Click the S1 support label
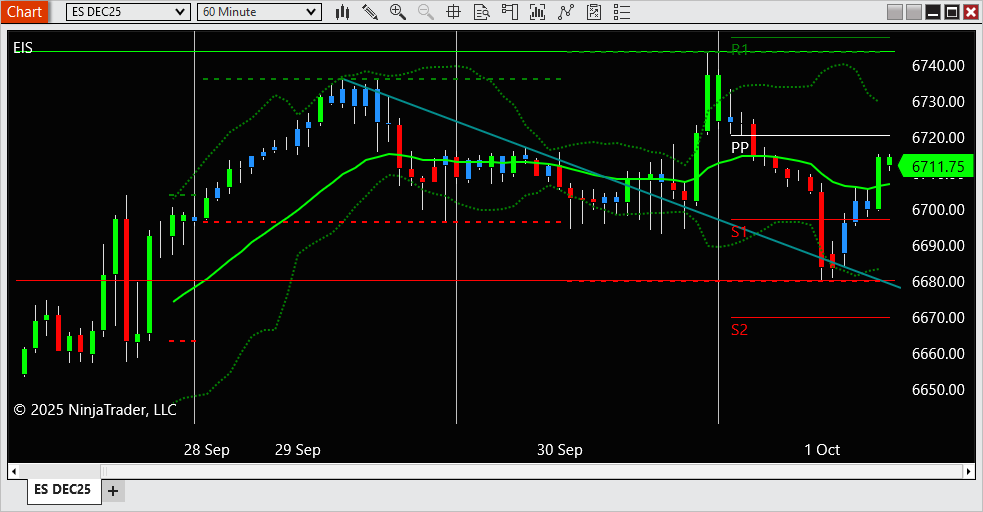The width and height of the screenshot is (983, 512). (739, 232)
